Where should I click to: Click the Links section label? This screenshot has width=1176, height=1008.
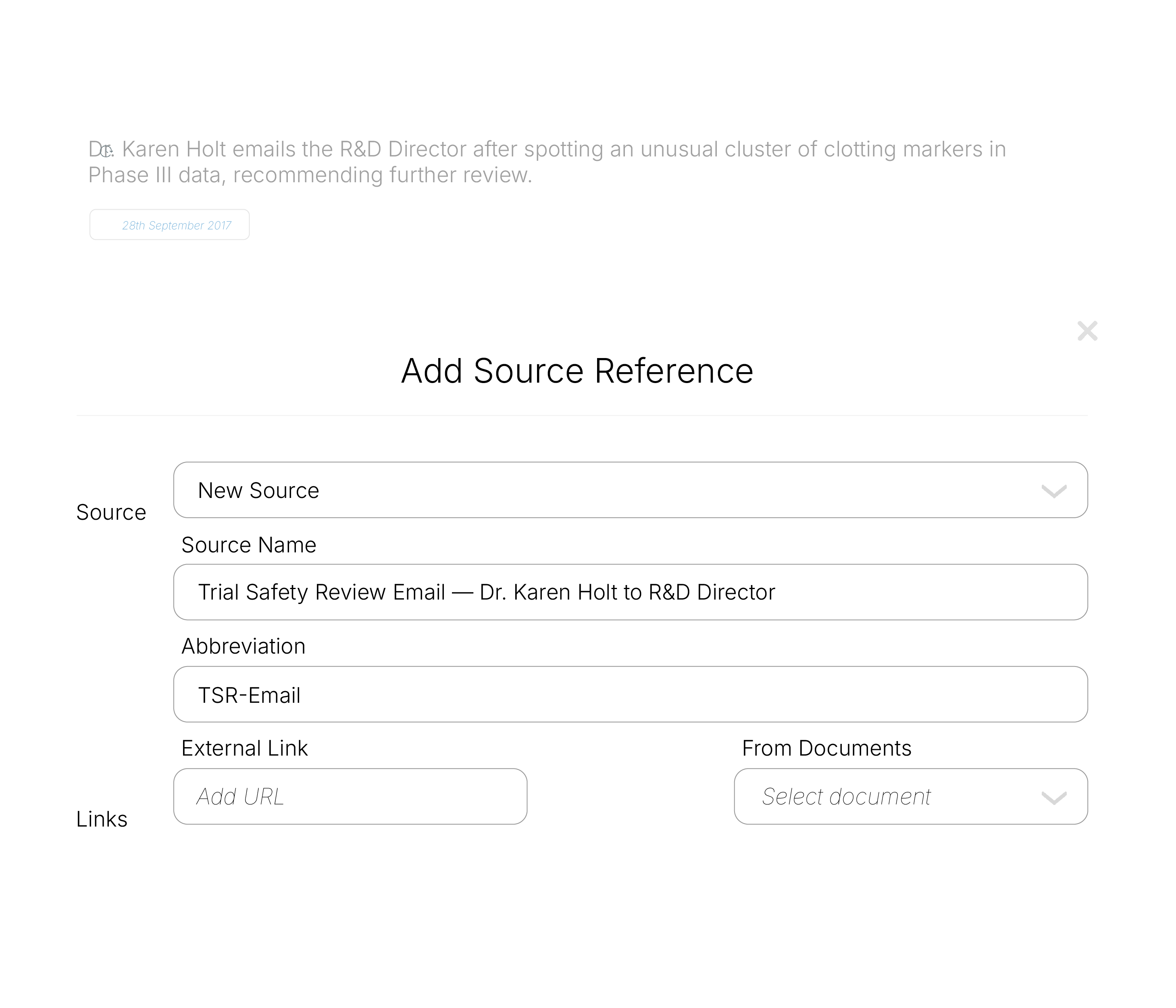click(102, 819)
